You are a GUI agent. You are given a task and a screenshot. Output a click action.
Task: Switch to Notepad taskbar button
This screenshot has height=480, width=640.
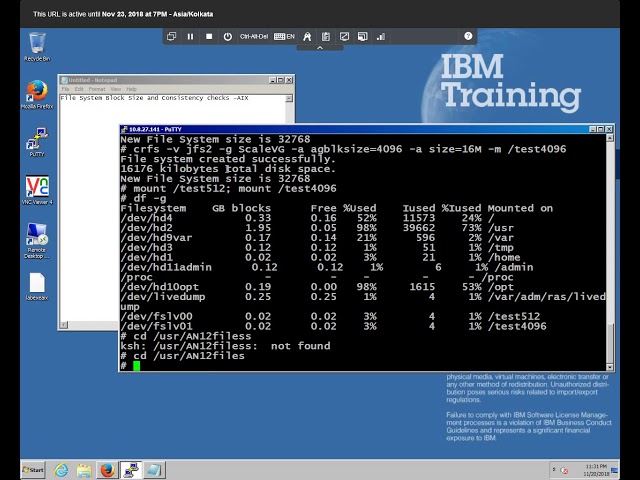154,470
